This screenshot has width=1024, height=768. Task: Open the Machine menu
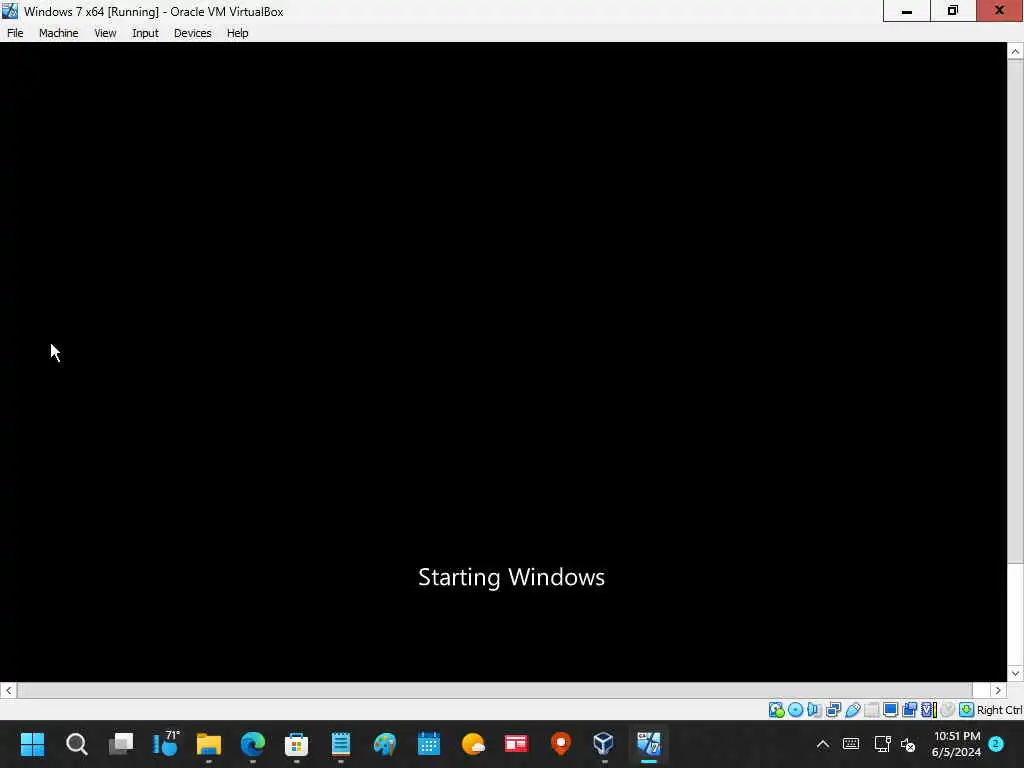click(x=58, y=33)
